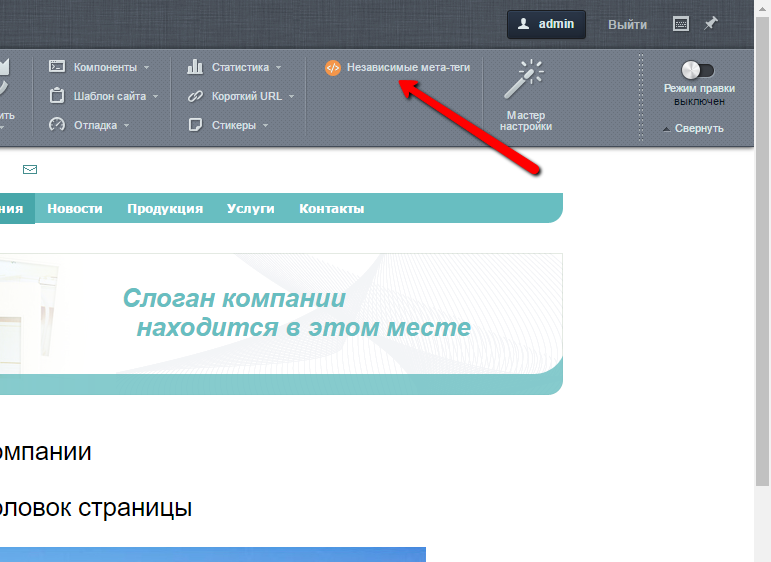Click the Стикеры text label

[234, 125]
